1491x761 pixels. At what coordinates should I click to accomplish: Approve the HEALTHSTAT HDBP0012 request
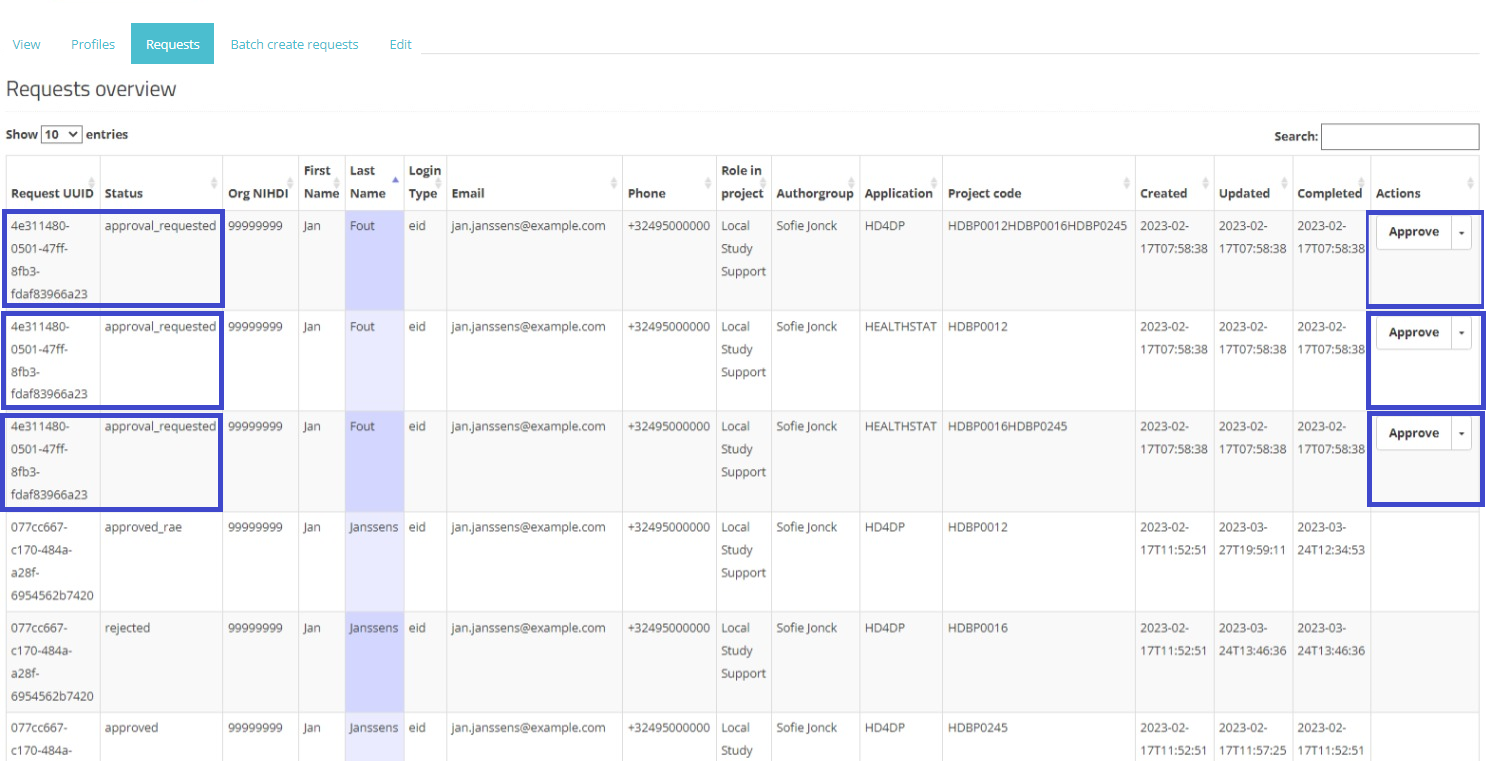coord(1413,333)
